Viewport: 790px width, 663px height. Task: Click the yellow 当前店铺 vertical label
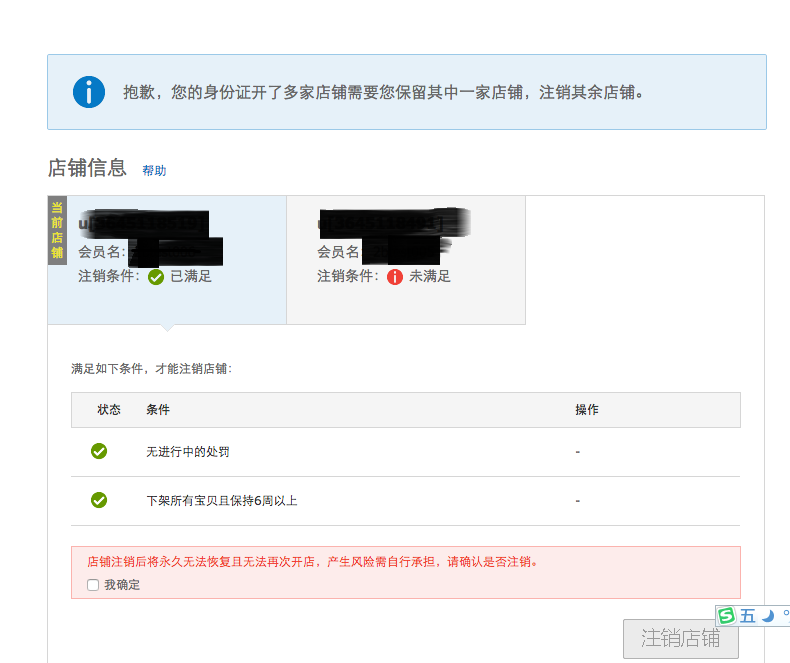click(x=57, y=230)
